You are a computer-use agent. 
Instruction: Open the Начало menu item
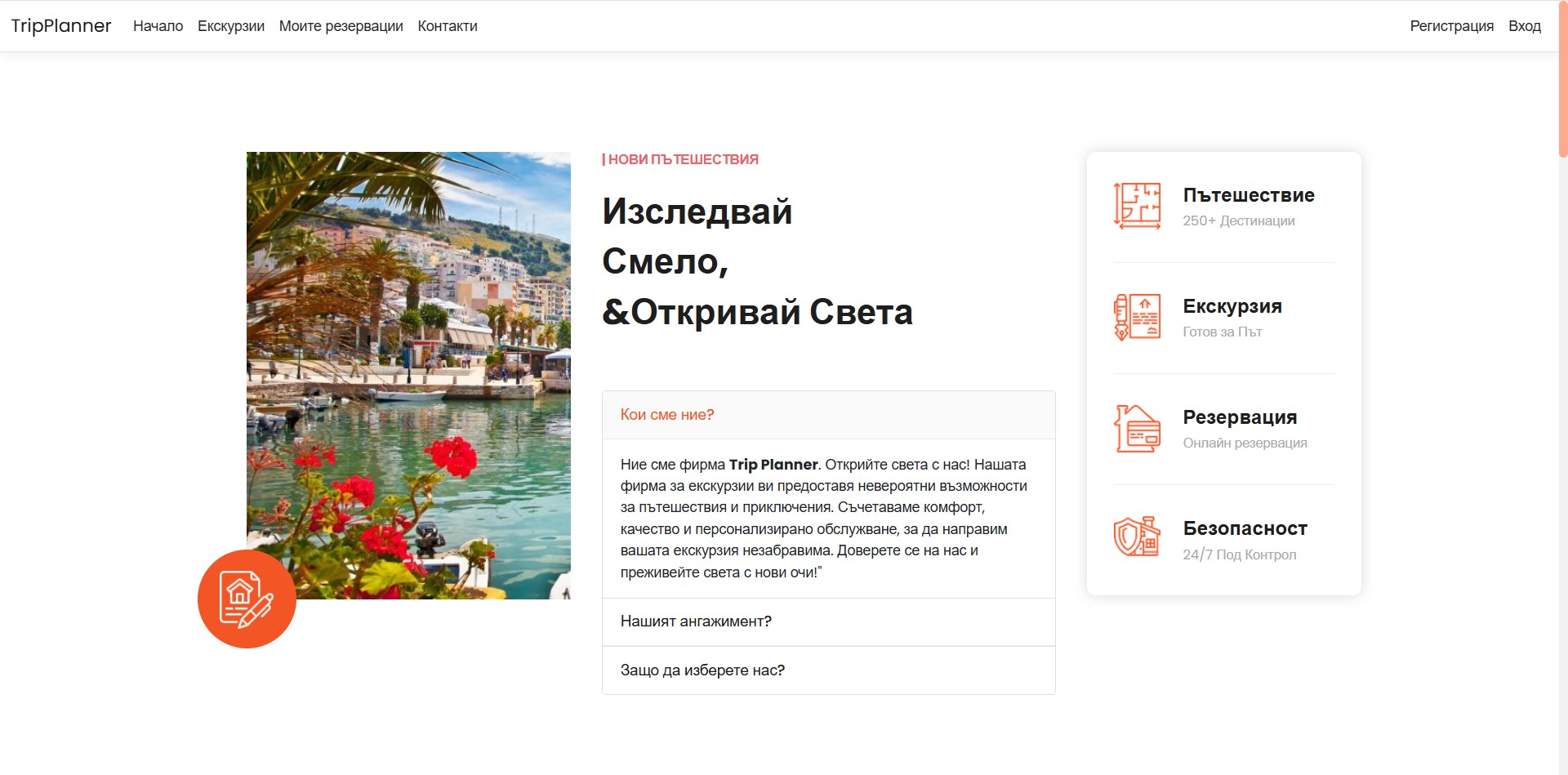[158, 26]
